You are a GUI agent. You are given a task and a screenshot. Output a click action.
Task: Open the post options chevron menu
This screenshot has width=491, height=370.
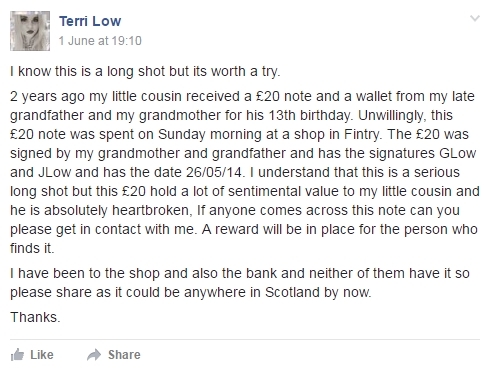475,18
